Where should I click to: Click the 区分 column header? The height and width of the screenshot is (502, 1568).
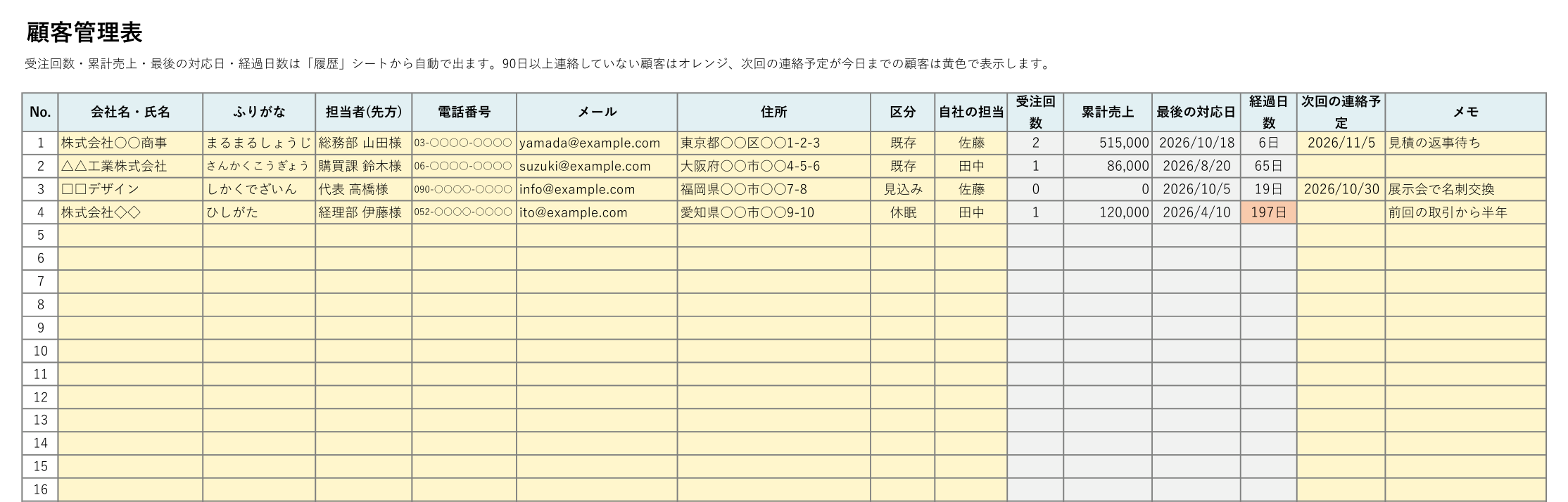click(x=903, y=112)
